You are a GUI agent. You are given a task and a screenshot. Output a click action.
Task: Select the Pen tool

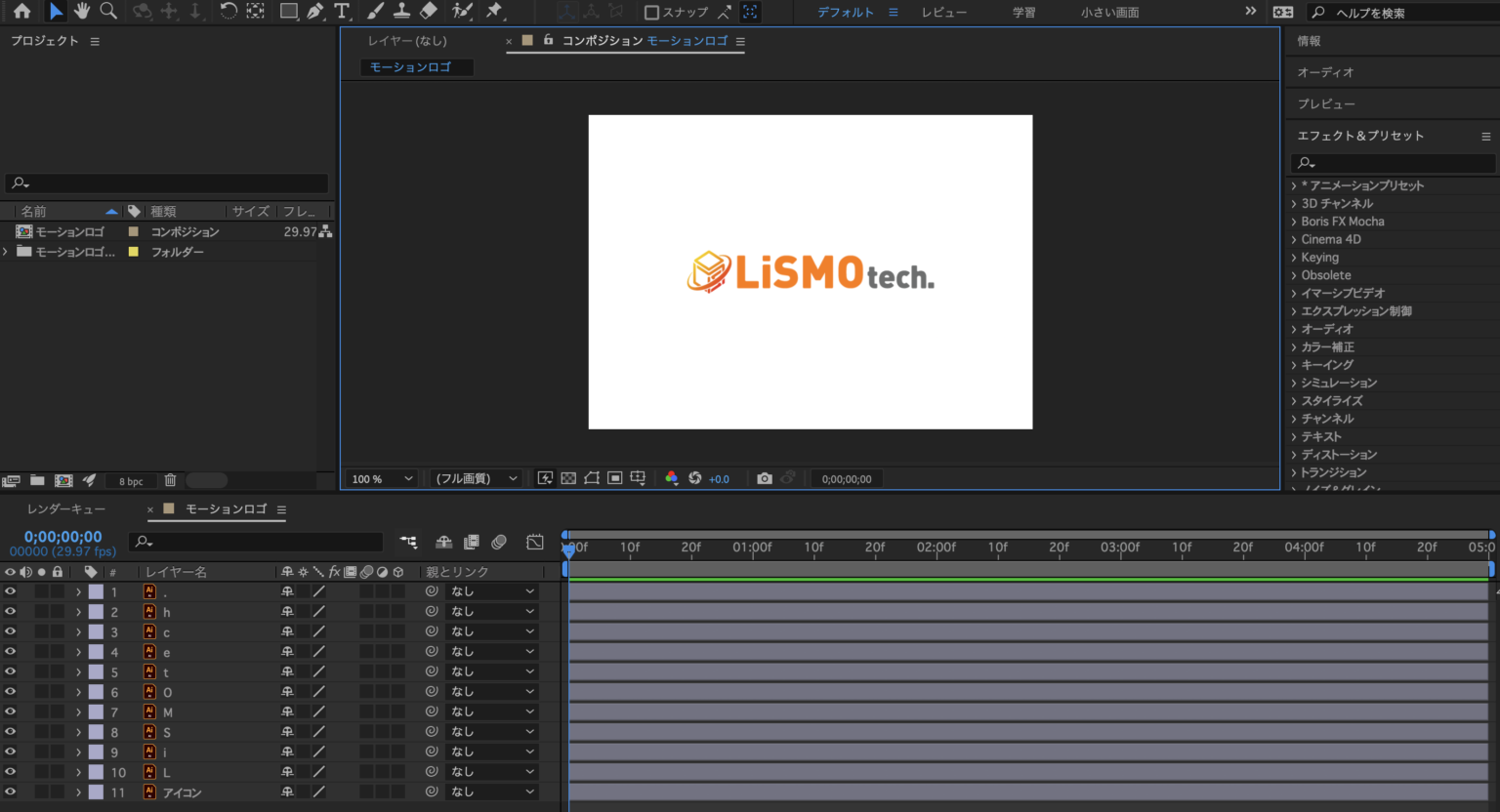[314, 11]
